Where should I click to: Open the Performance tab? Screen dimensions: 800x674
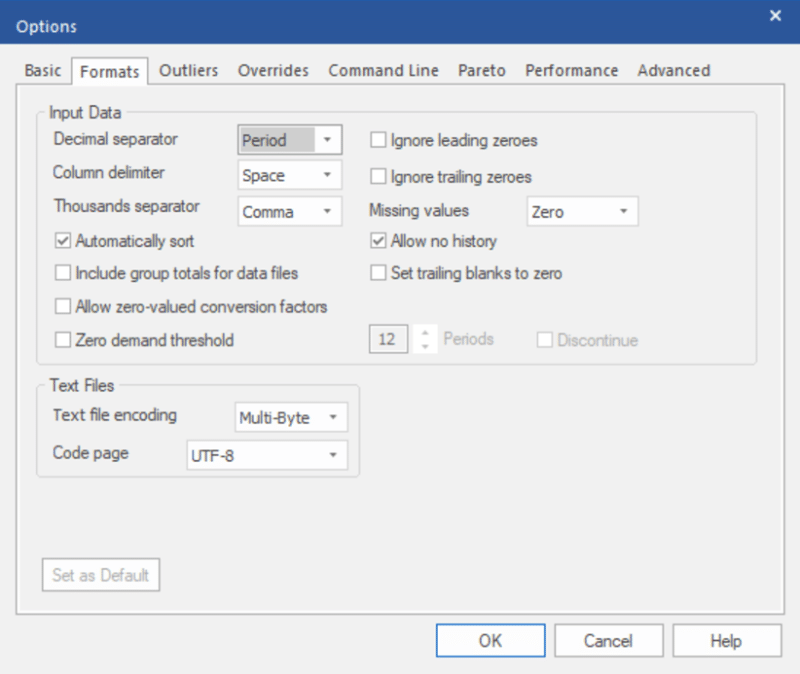[x=572, y=70]
